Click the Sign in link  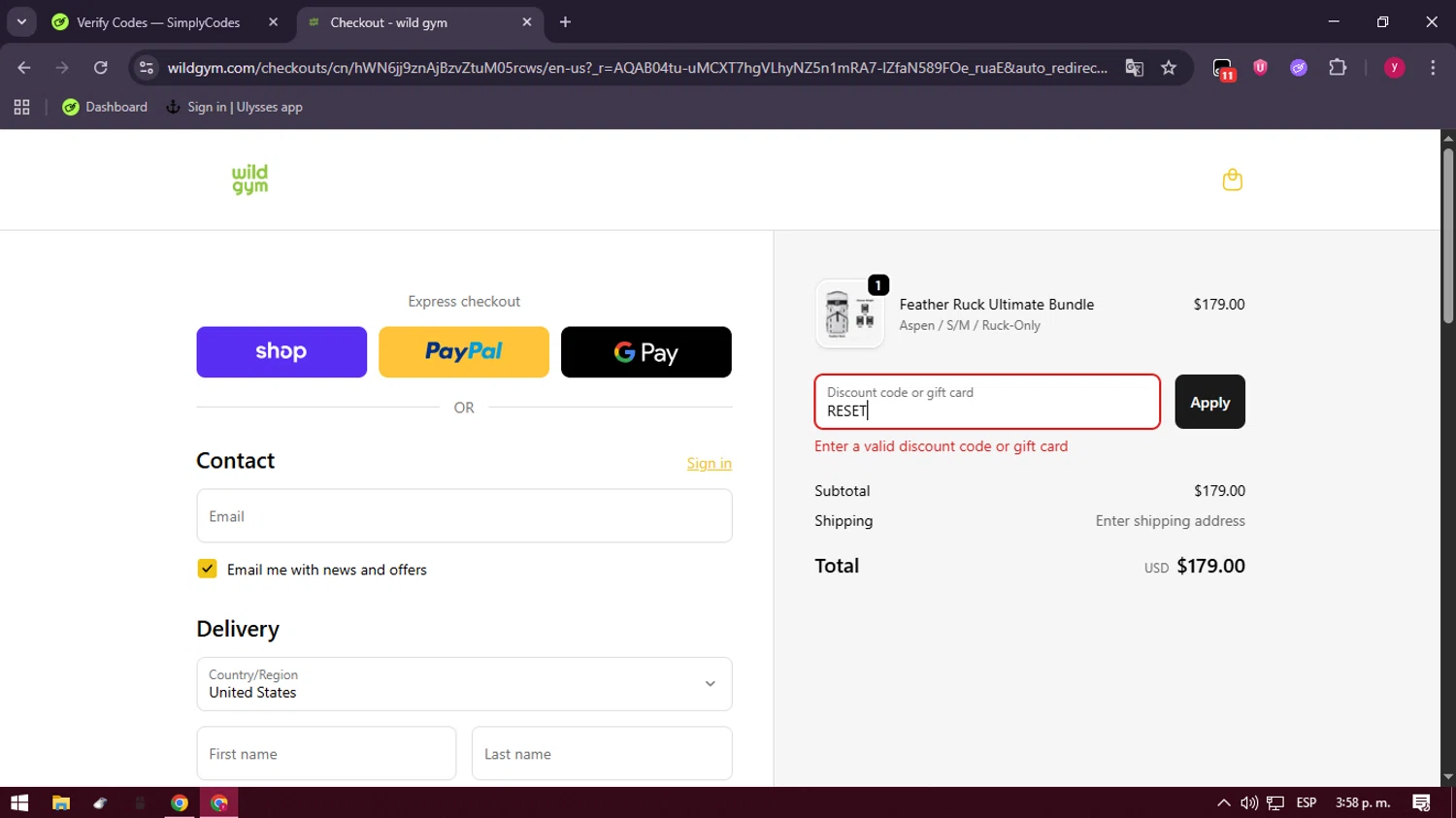(710, 463)
